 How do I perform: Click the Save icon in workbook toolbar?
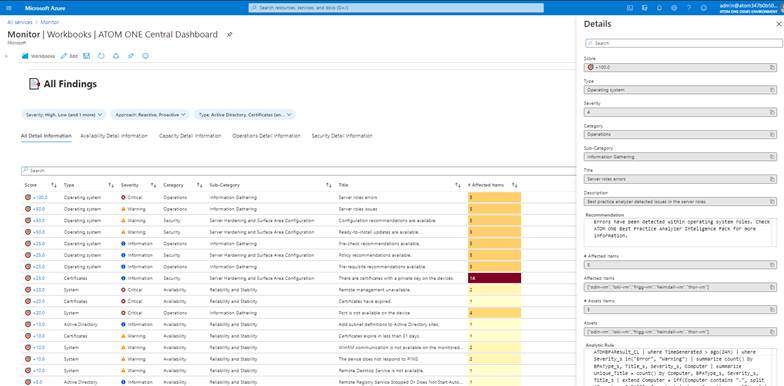[86, 56]
